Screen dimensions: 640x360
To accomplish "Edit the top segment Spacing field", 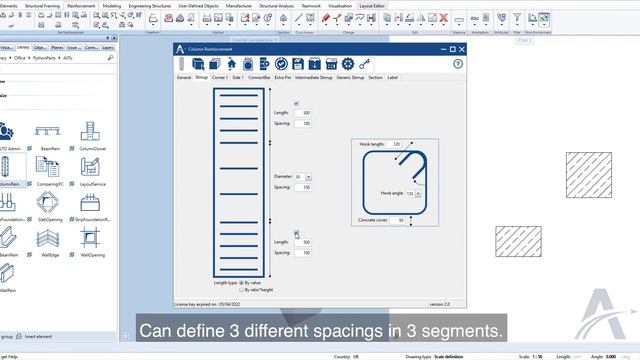I will (303, 123).
